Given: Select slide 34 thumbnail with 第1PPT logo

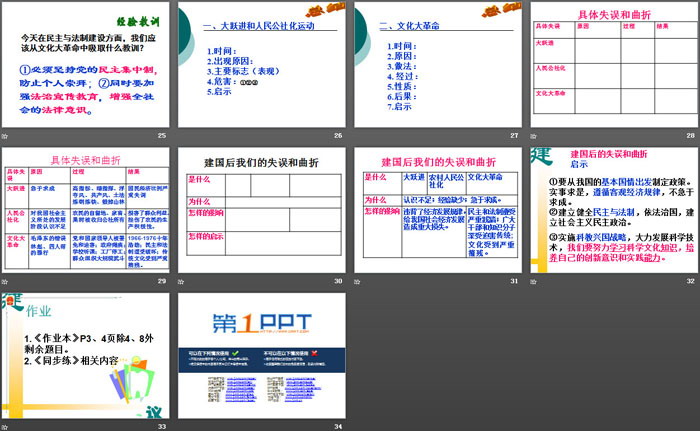Looking at the screenshot, I should 262,356.
